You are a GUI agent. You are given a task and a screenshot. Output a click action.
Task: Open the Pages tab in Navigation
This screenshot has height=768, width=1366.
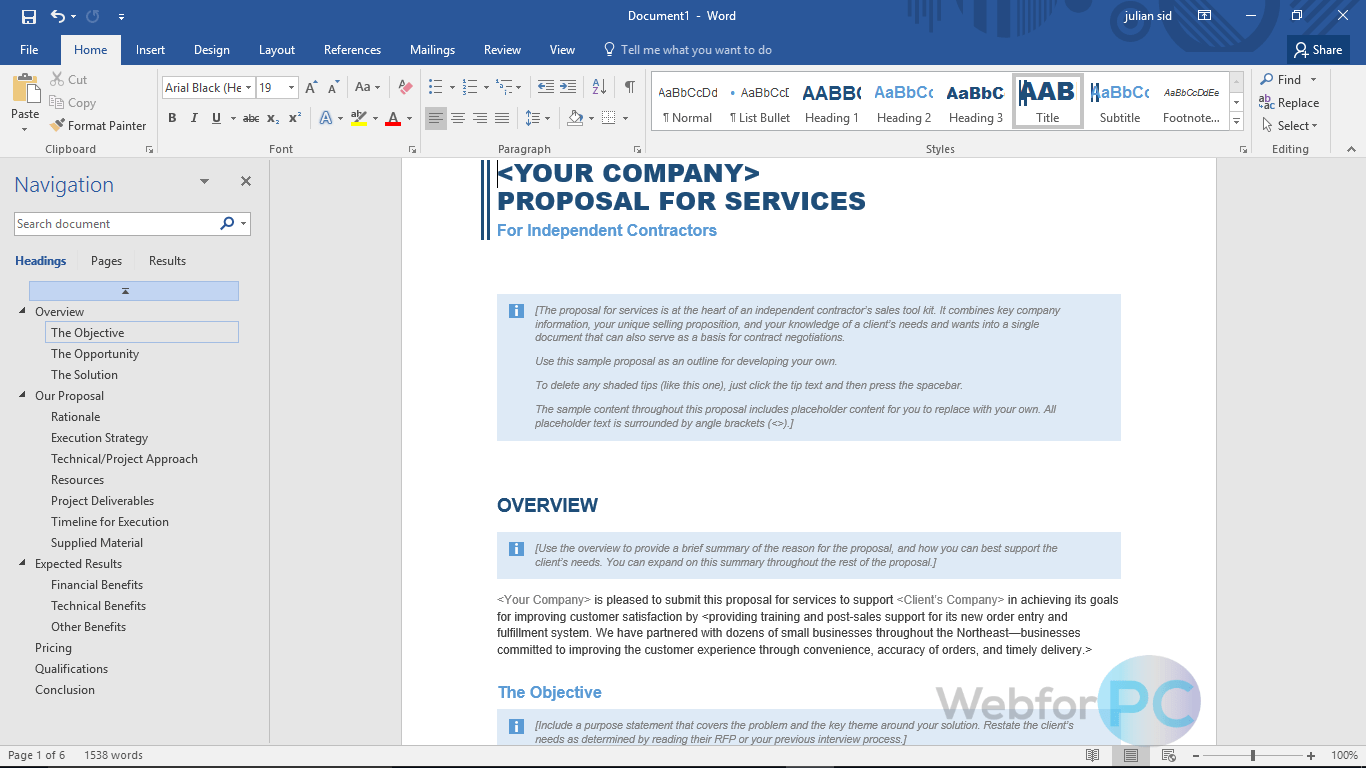106,261
